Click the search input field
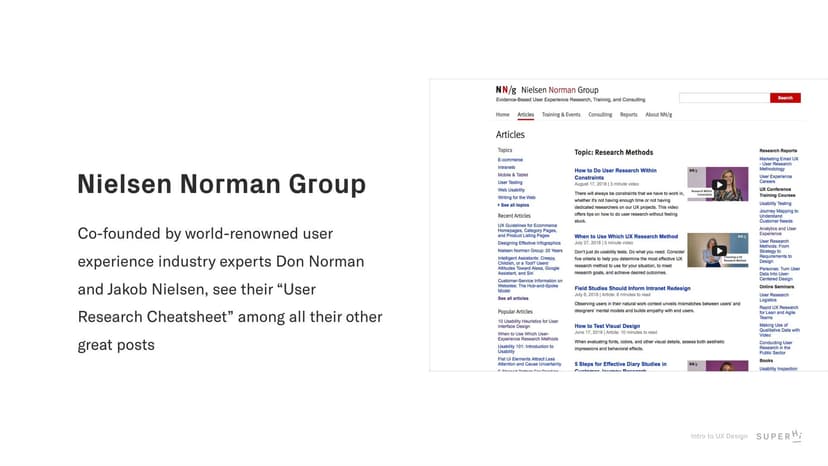Viewport: 828px width, 466px height. point(724,98)
